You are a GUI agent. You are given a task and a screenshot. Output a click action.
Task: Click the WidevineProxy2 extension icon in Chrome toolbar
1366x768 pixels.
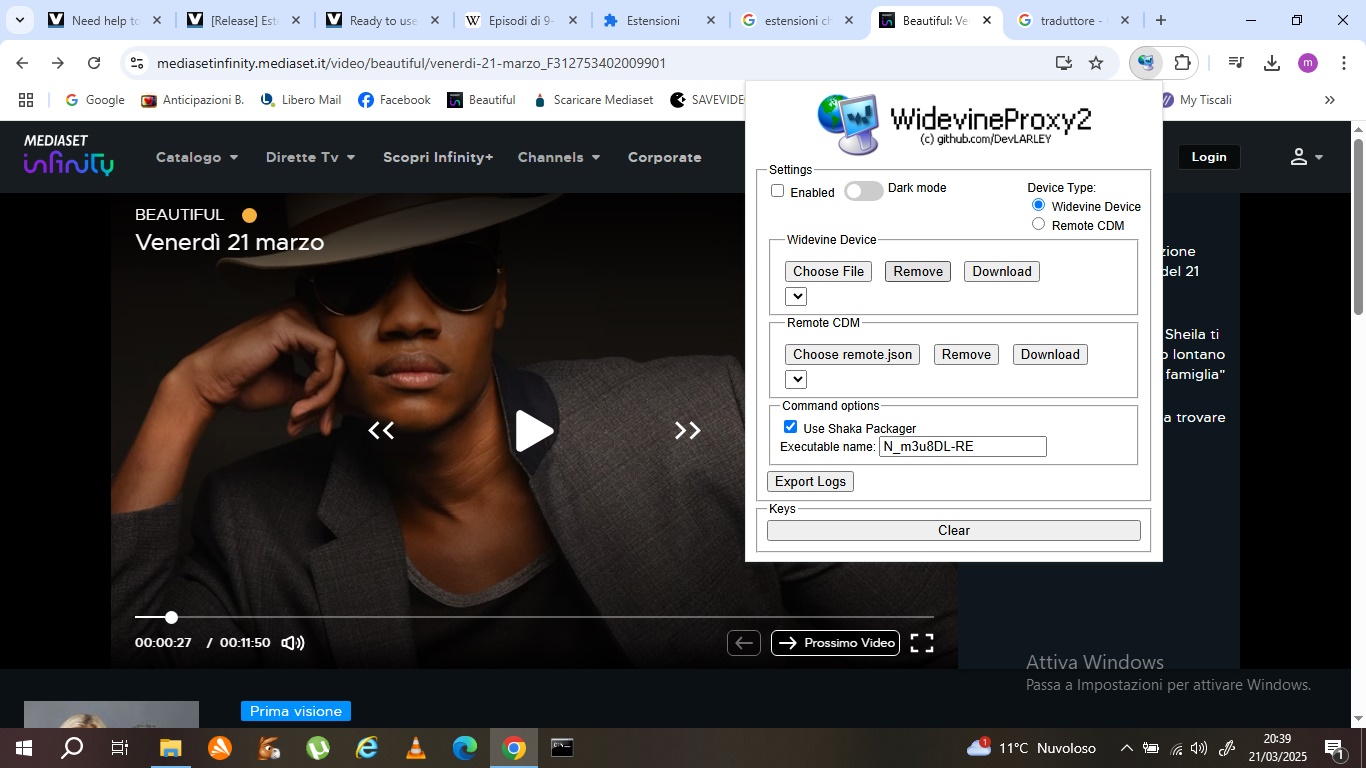pyautogui.click(x=1146, y=63)
